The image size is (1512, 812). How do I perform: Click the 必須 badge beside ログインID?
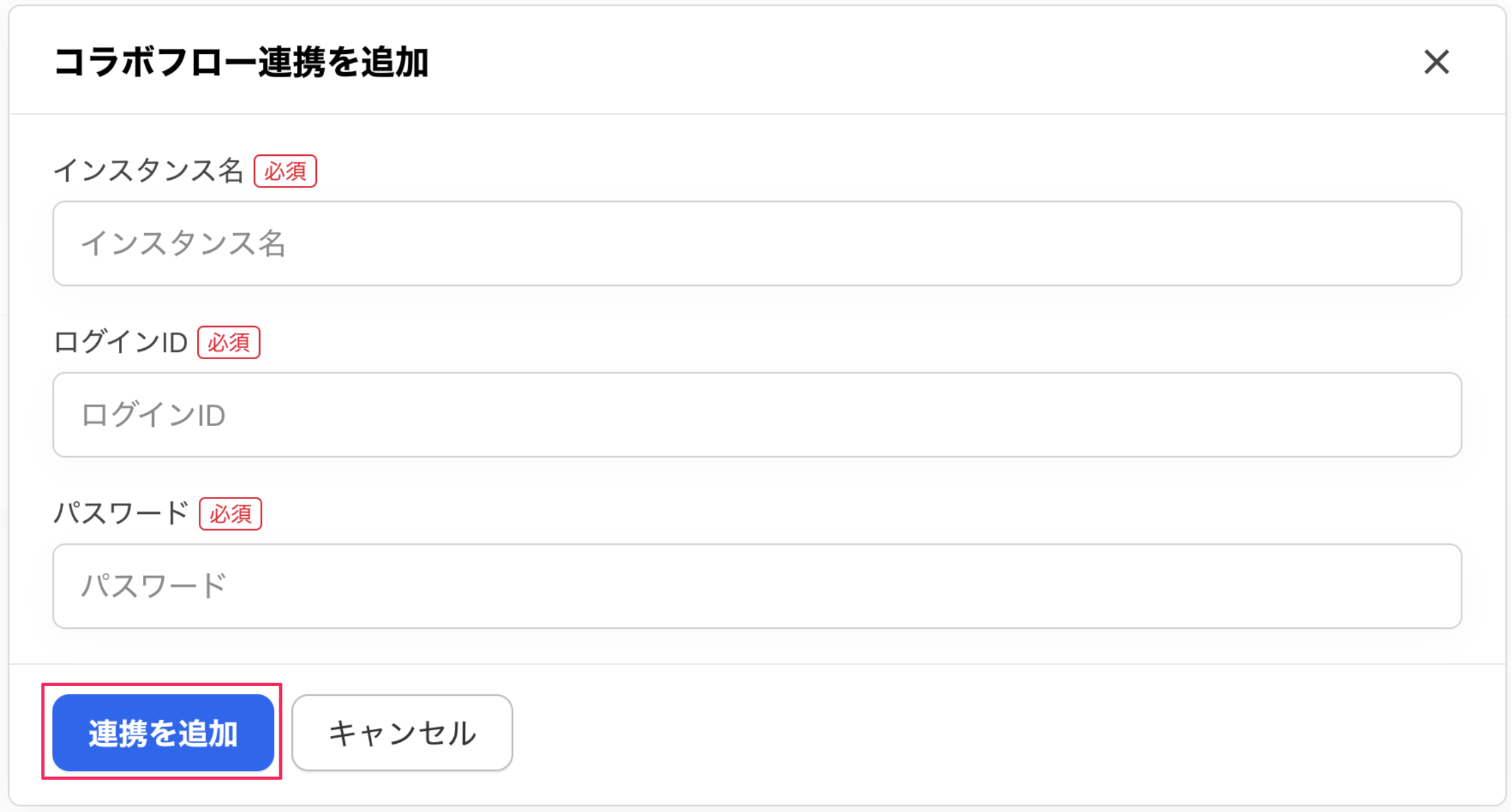coord(229,342)
